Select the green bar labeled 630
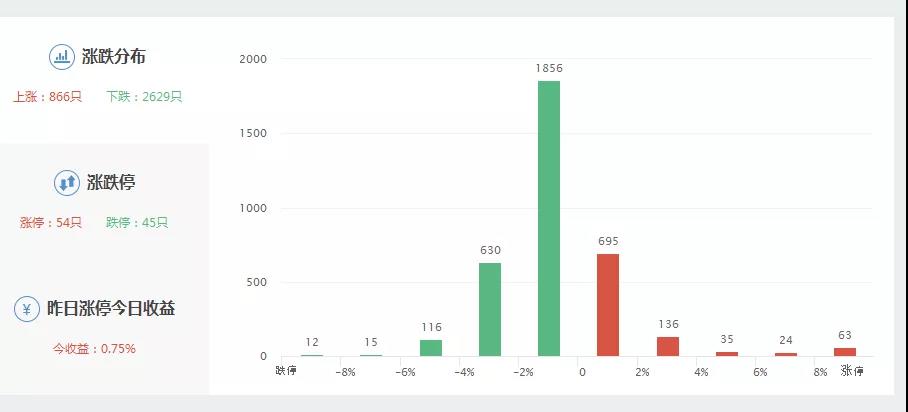 point(490,309)
